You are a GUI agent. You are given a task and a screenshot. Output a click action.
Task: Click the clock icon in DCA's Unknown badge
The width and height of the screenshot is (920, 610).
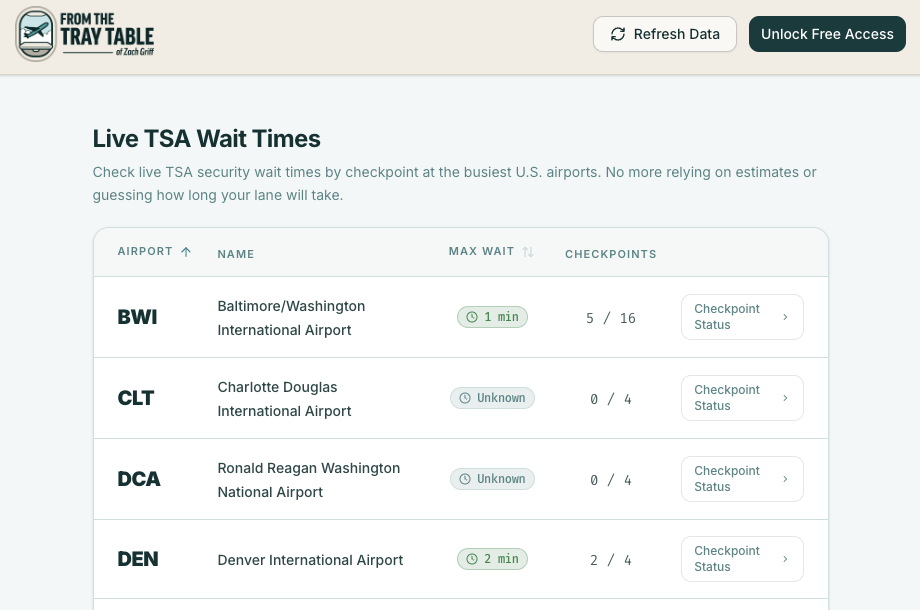464,479
